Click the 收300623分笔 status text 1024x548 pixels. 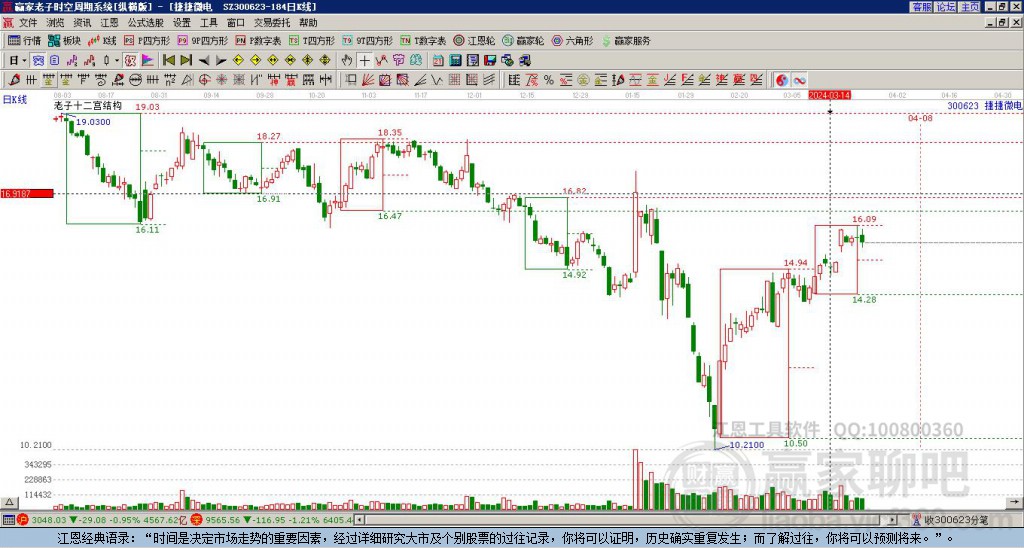pyautogui.click(x=955, y=521)
